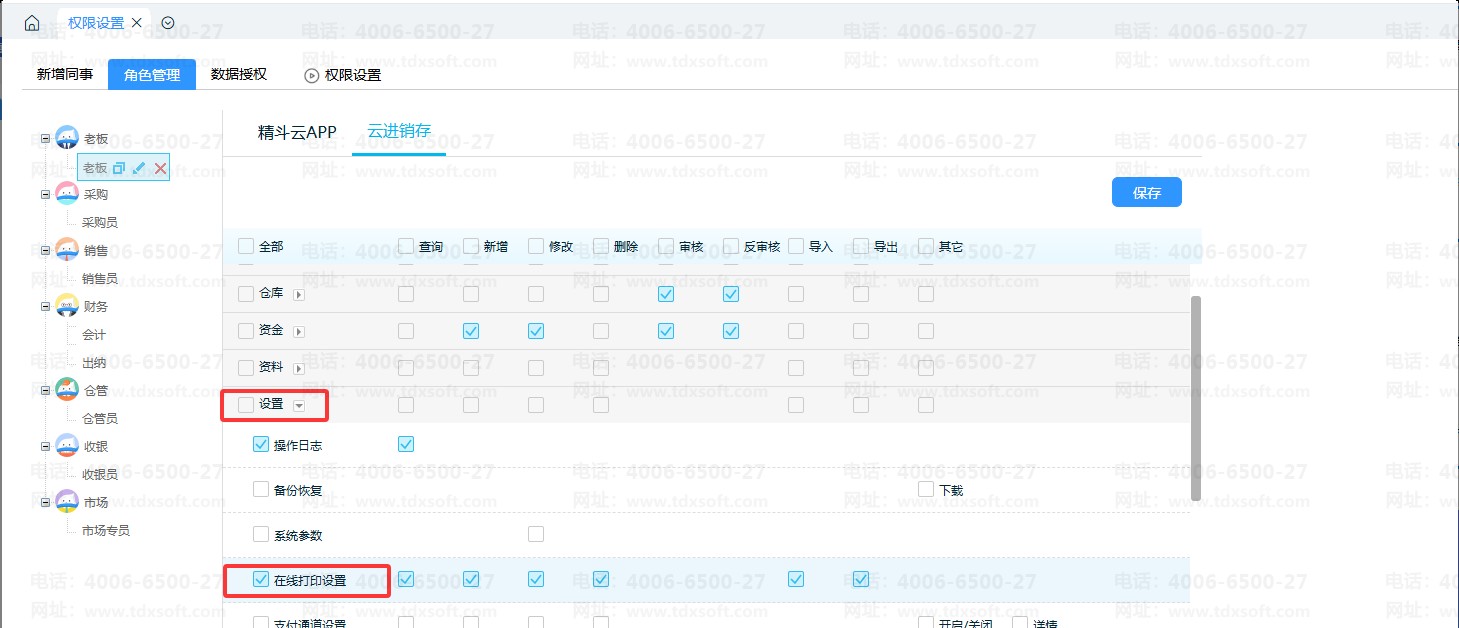Collapse the 老板 tree group
The image size is (1459, 628).
[45, 139]
